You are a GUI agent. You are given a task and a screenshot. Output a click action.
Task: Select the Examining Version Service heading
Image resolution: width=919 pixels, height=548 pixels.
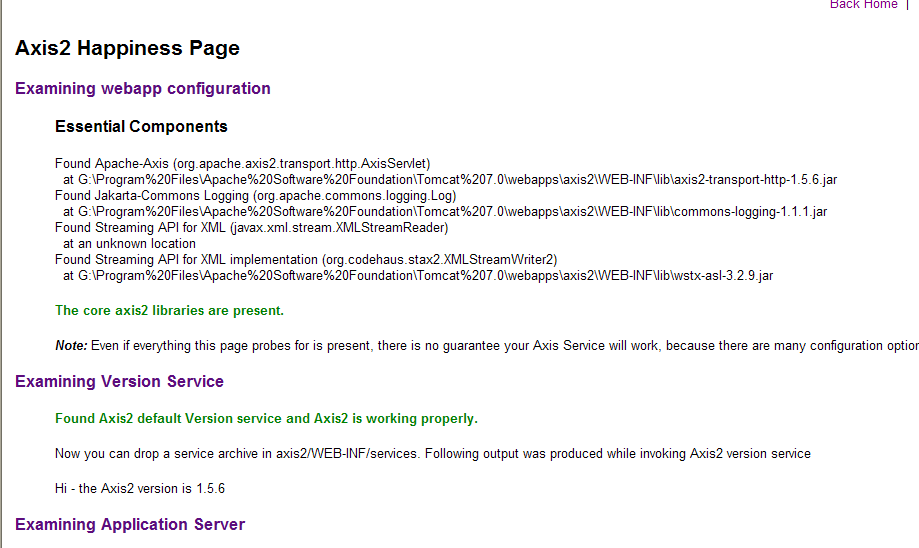[x=120, y=382]
